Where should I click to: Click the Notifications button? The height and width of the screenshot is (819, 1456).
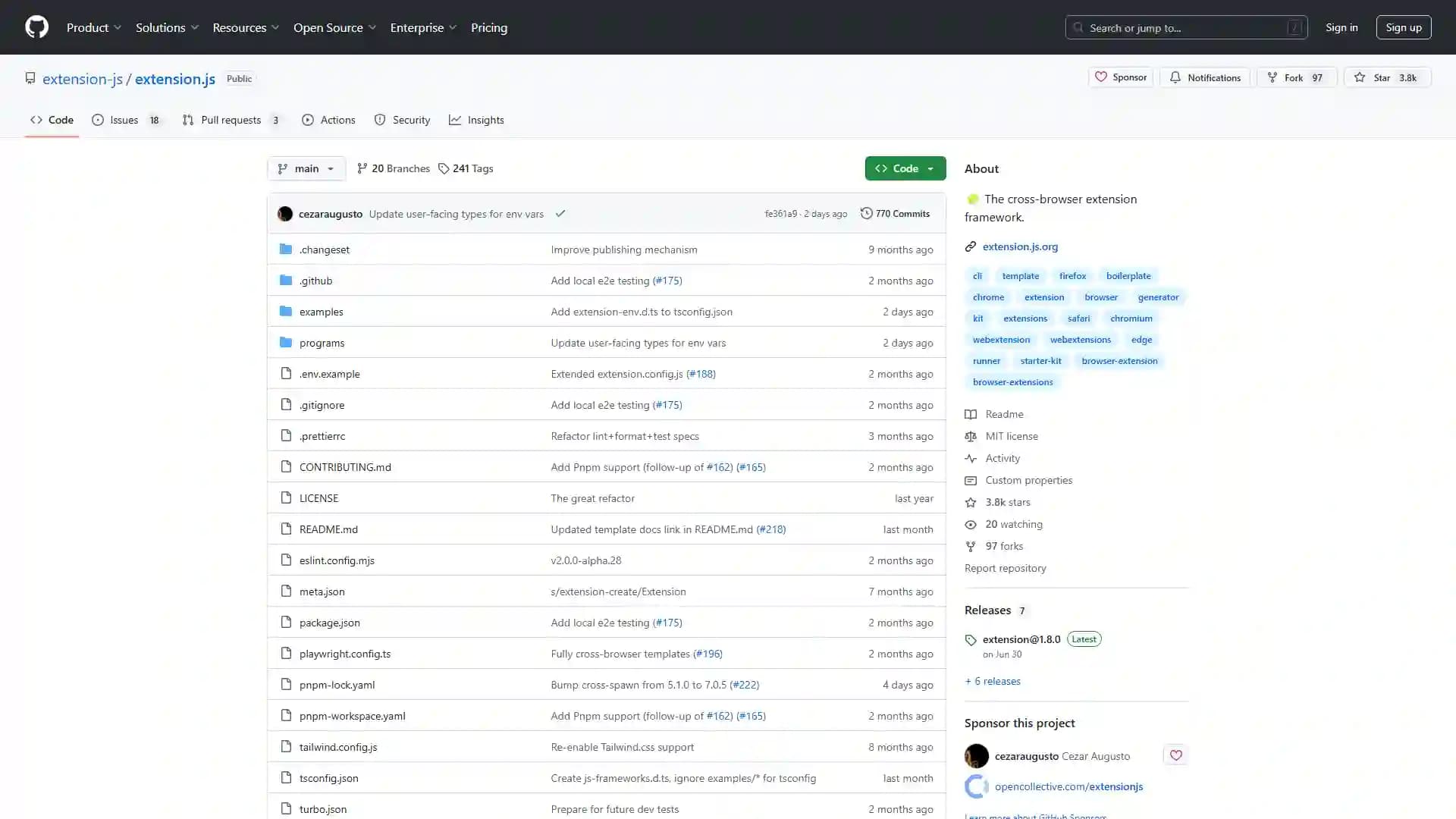[1205, 77]
